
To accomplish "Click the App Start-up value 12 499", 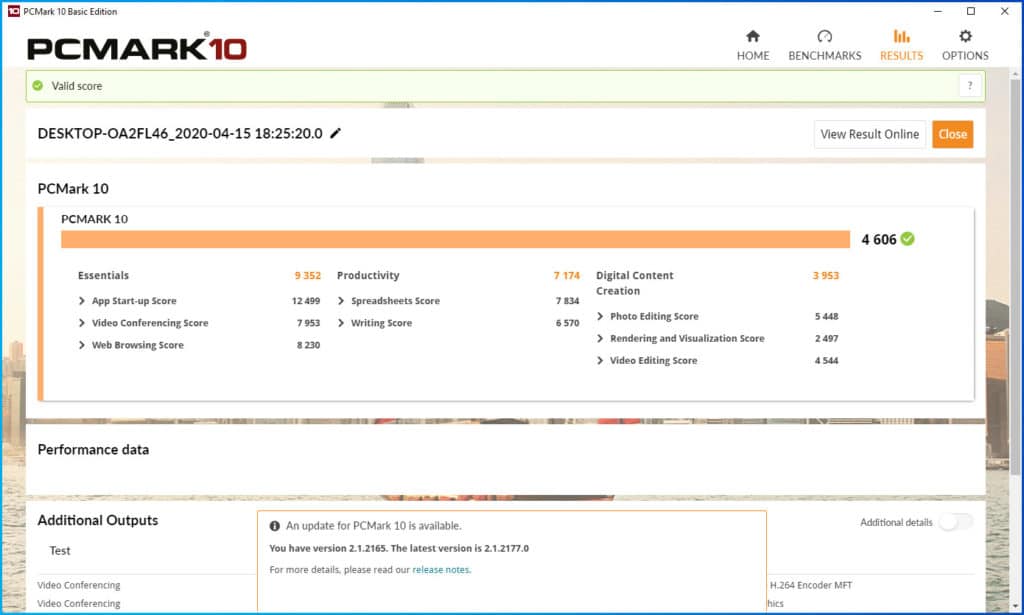I will 306,300.
